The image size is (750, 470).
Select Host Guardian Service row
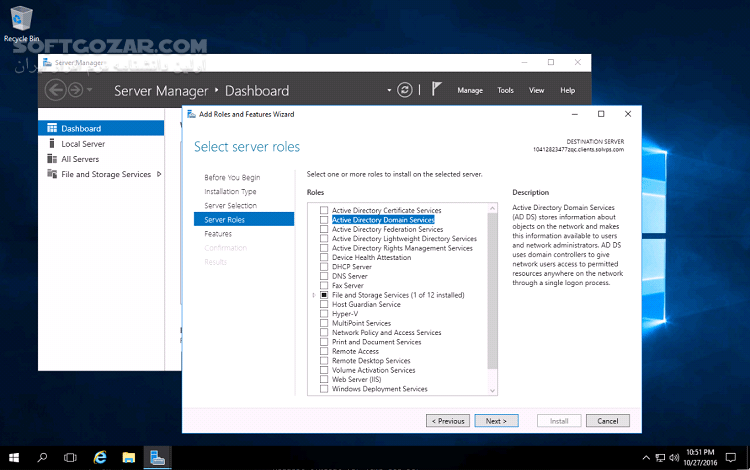pyautogui.click(x=366, y=304)
